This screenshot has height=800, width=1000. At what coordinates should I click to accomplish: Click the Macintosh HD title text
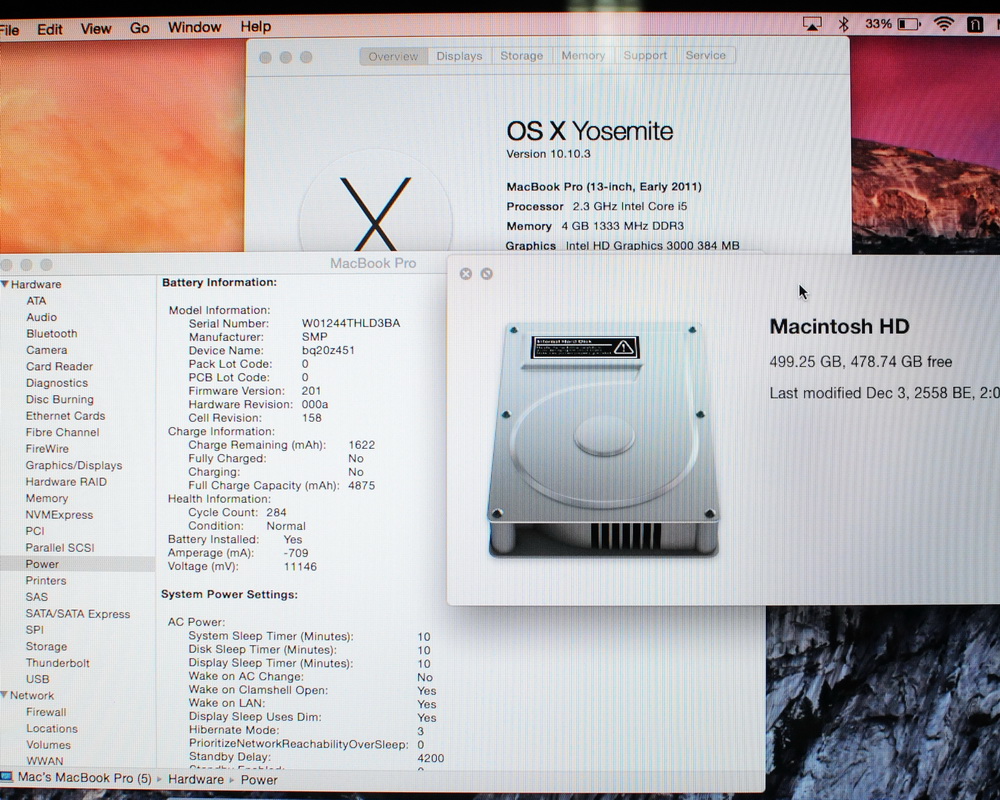[839, 326]
